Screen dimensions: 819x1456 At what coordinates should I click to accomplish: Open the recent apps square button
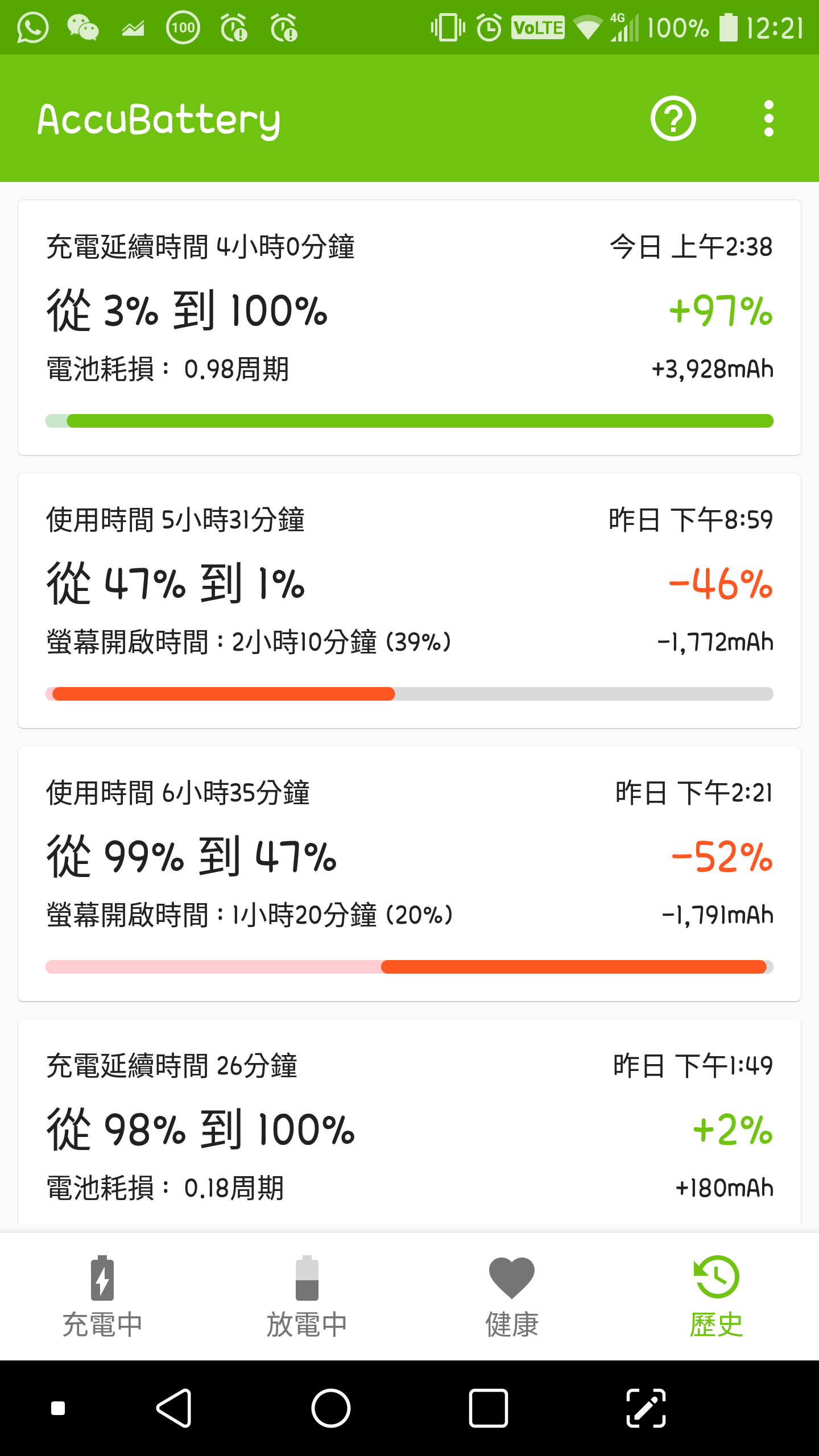coord(488,1408)
